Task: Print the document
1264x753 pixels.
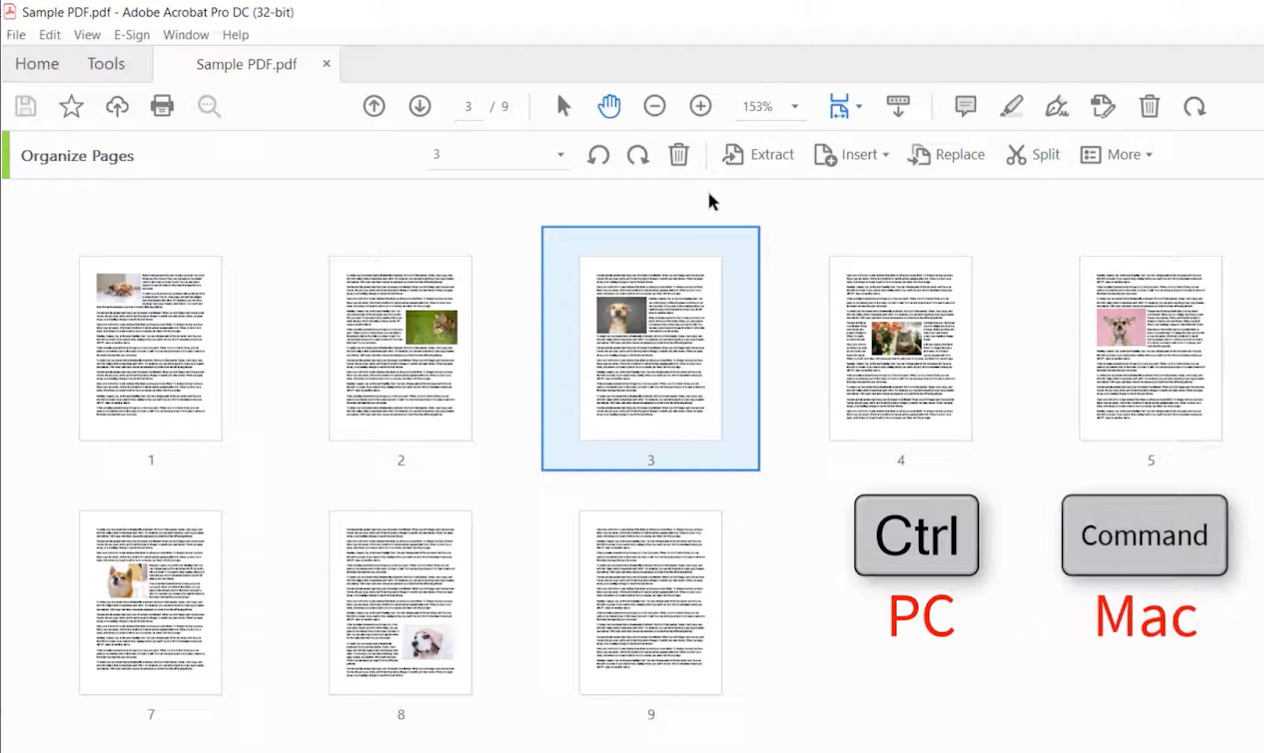Action: pos(162,106)
